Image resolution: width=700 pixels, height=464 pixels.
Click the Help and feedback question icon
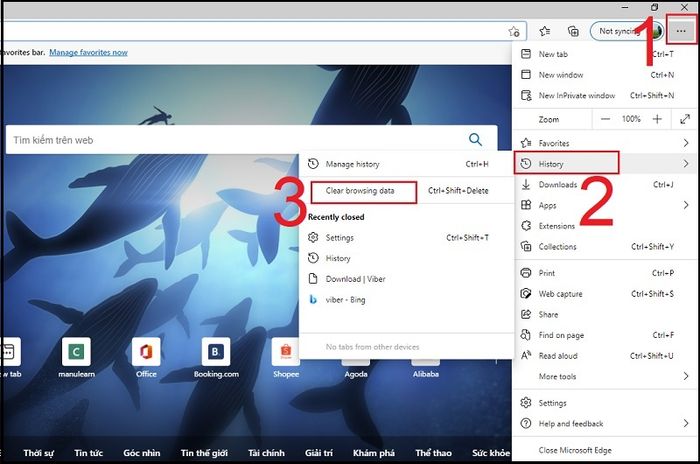[526, 423]
